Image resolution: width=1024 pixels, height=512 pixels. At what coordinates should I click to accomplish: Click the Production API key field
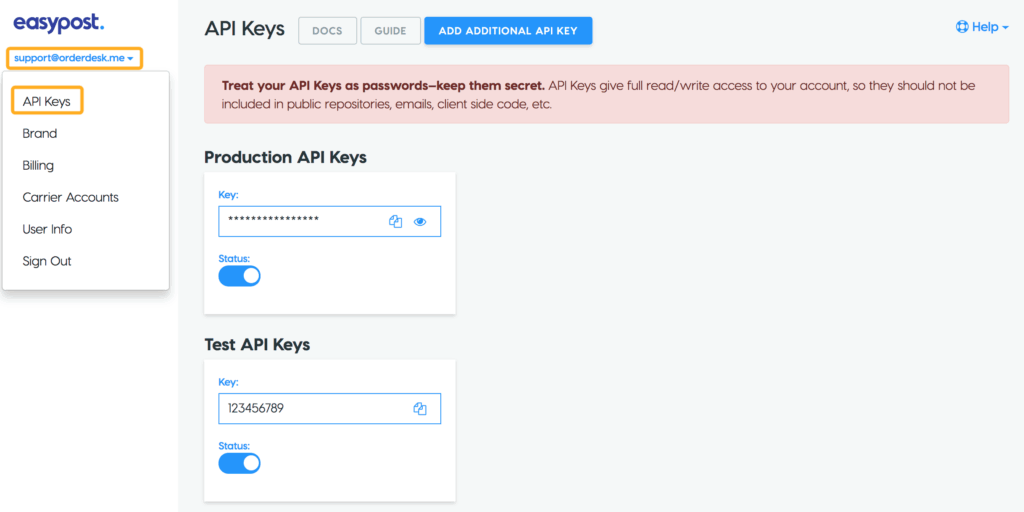point(300,222)
